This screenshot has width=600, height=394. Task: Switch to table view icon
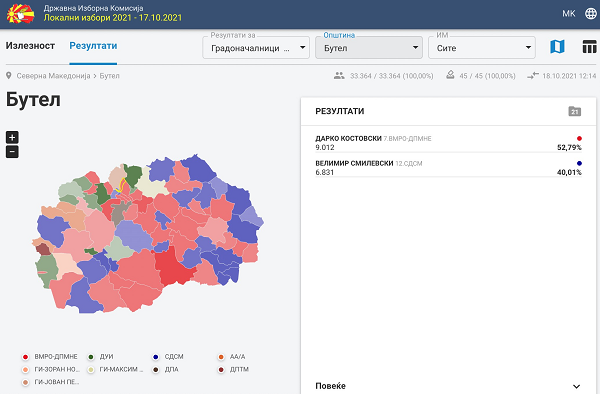click(x=589, y=47)
